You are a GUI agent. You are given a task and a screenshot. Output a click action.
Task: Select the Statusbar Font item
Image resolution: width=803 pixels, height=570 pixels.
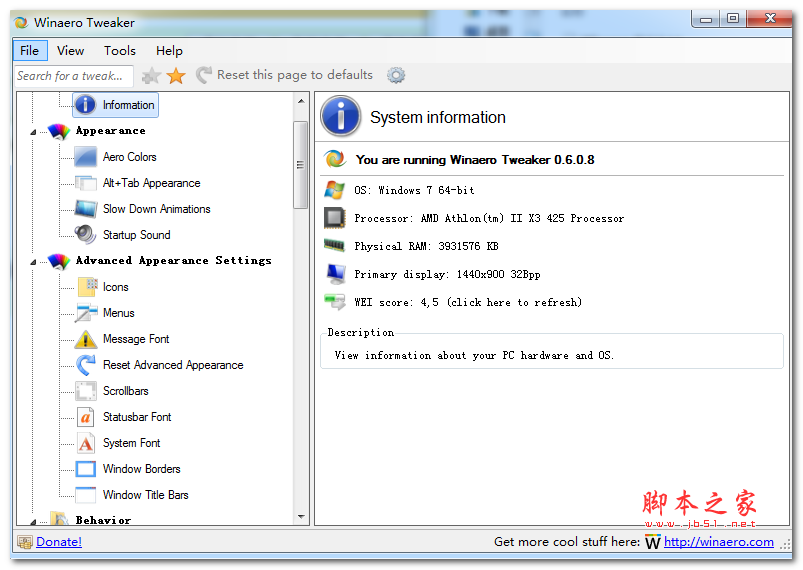coord(137,417)
